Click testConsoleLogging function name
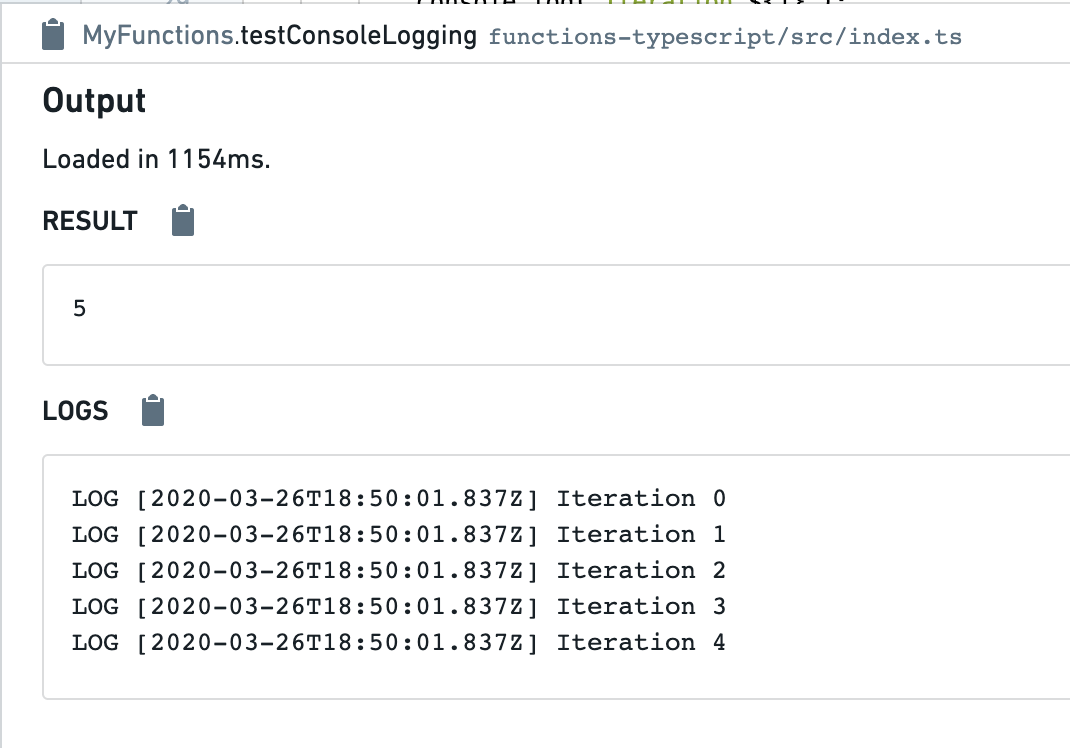The image size is (1070, 748). 359,35
